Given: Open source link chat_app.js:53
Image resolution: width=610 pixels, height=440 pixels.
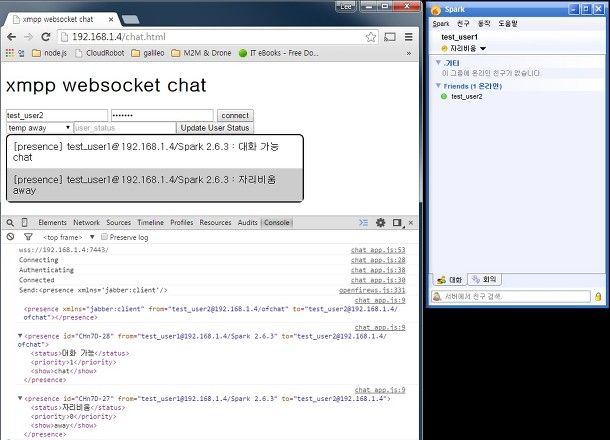Looking at the screenshot, I should click(378, 250).
